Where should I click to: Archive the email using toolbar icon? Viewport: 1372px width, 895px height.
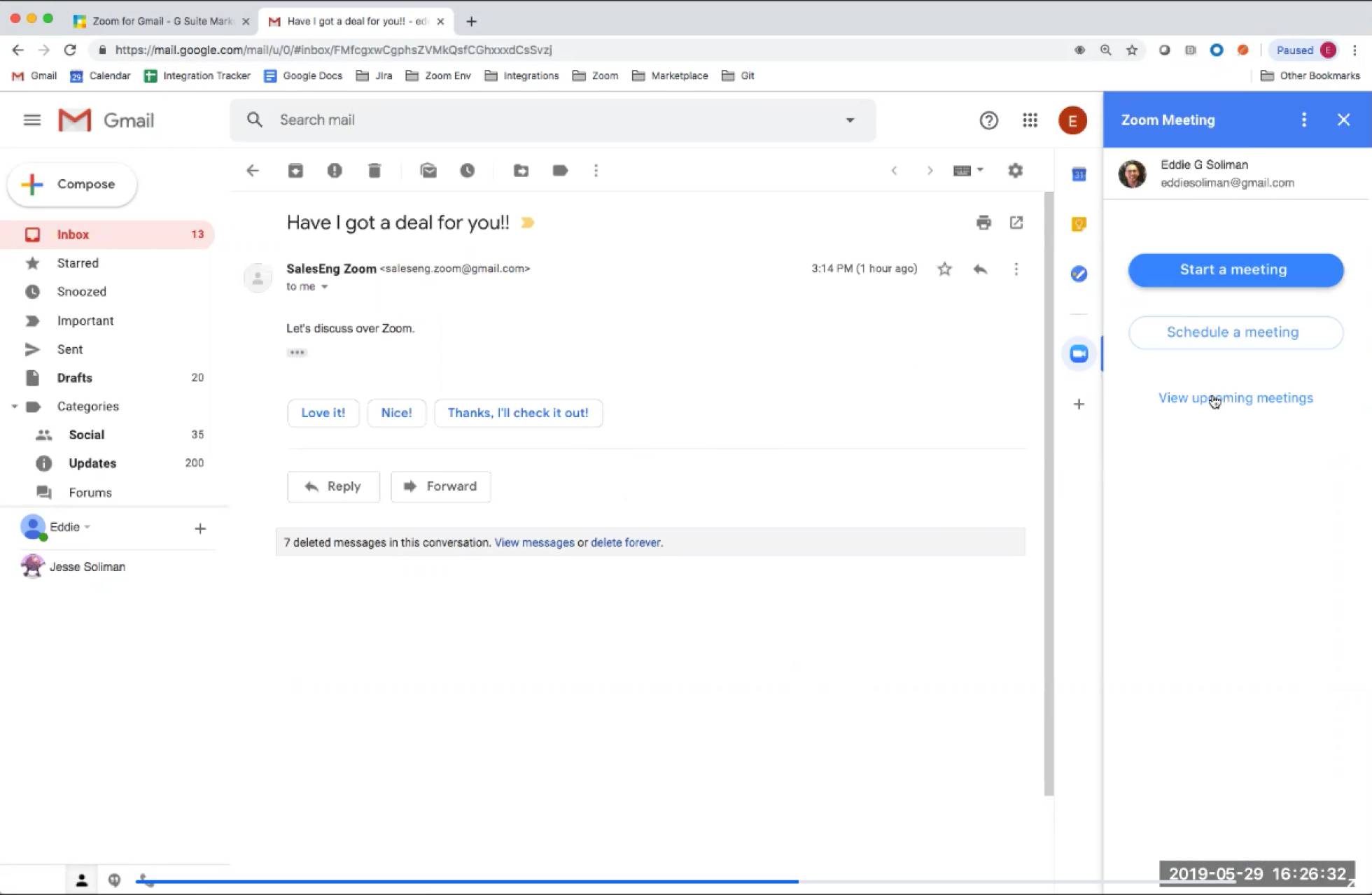click(295, 170)
